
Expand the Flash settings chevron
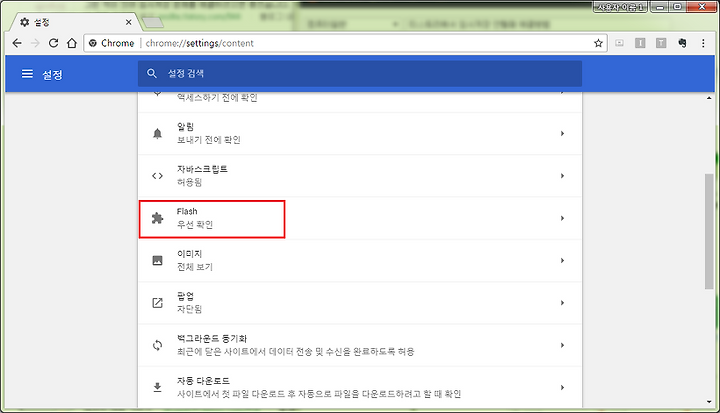click(562, 218)
